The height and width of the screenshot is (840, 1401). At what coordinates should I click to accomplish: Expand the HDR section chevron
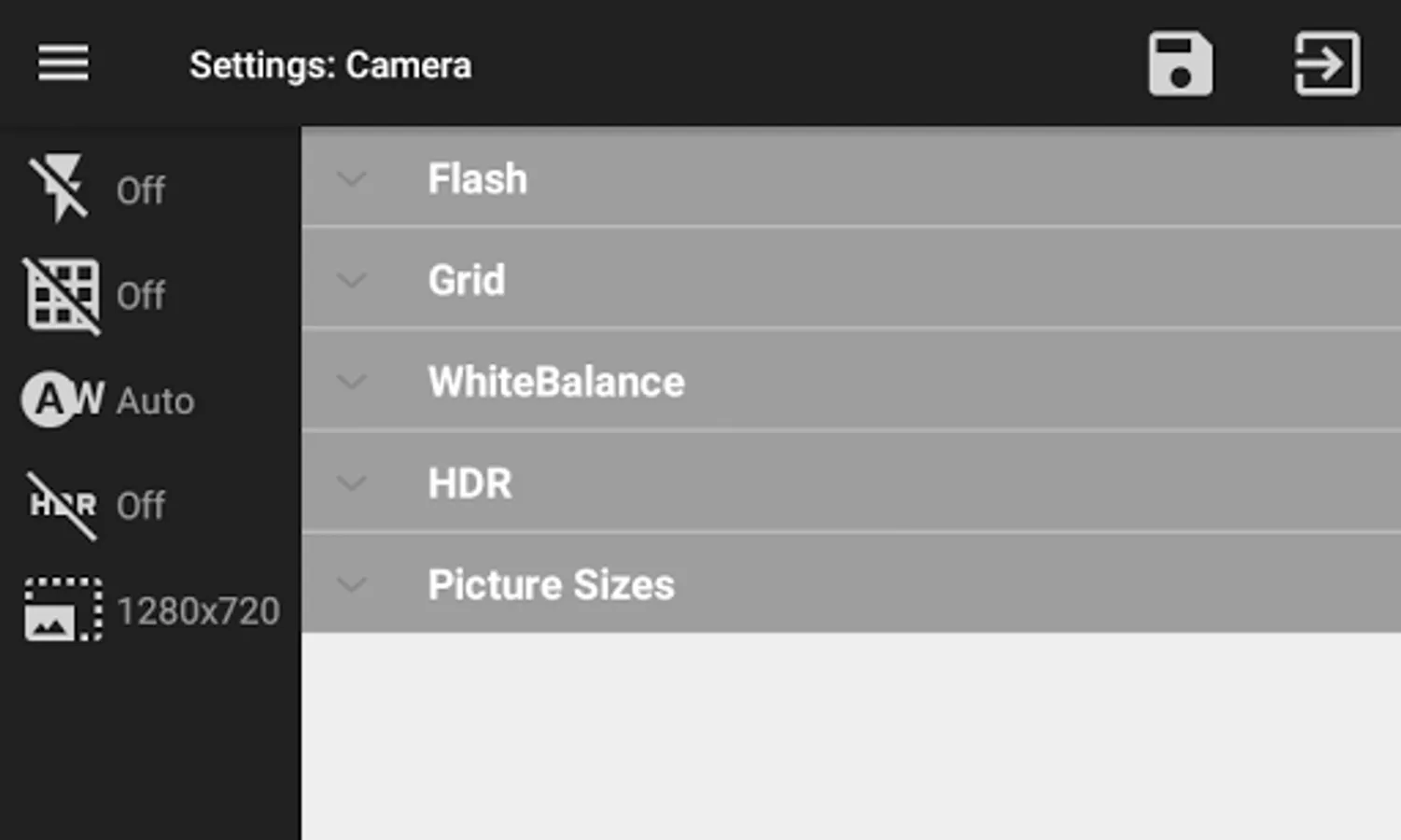352,483
